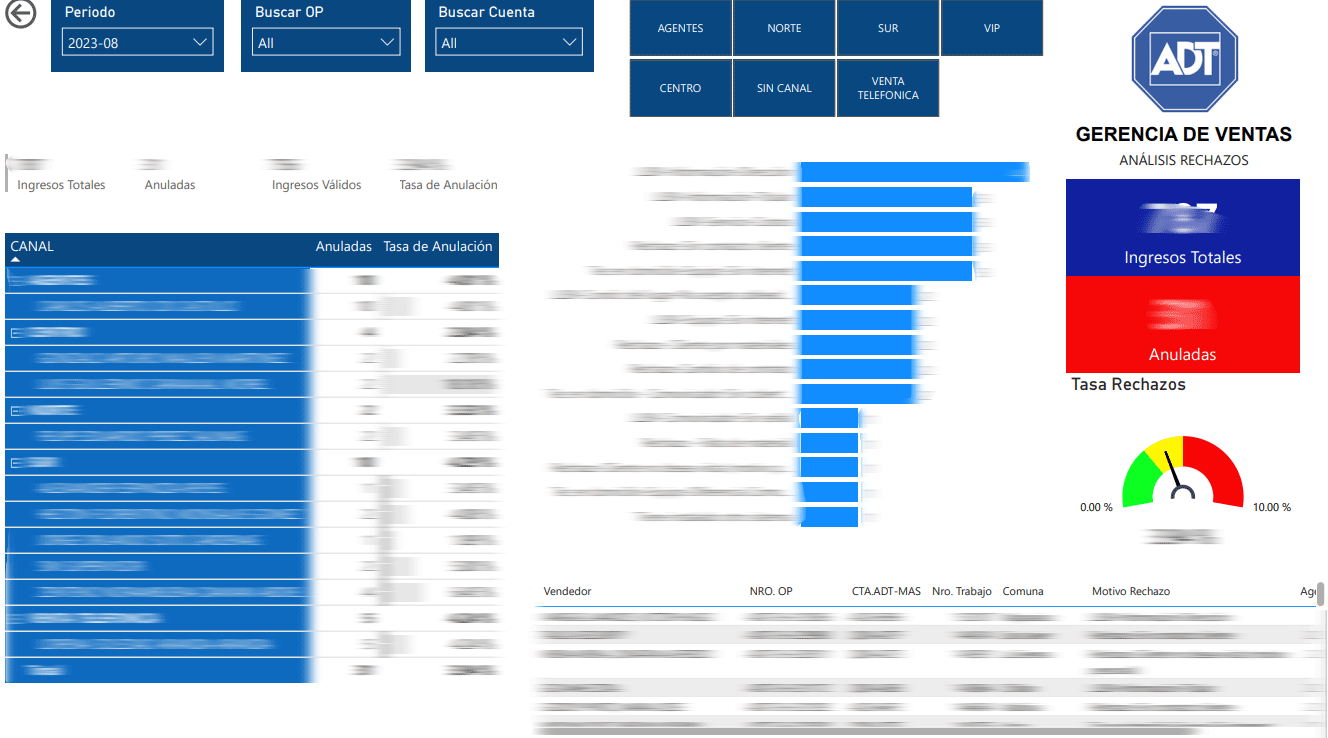Filter by the AGENTES channel button
The image size is (1328, 738).
(680, 28)
